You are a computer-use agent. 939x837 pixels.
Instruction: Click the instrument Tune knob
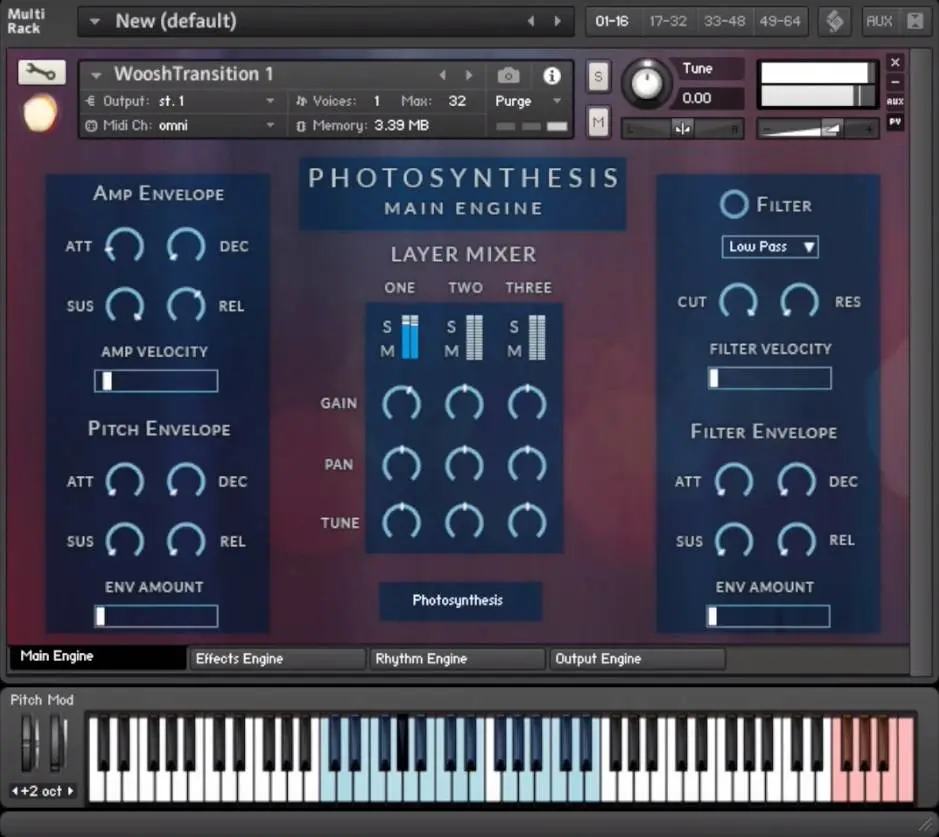(646, 84)
